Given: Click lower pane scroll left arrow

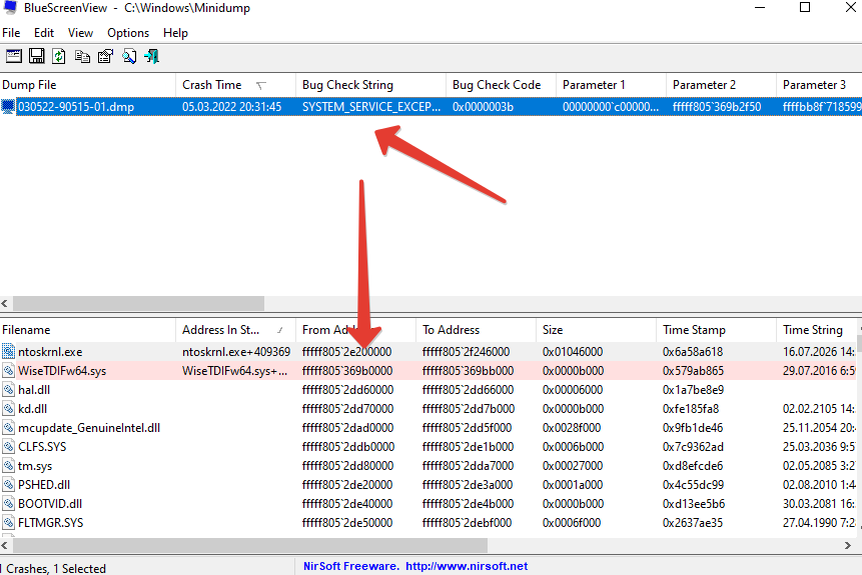Looking at the screenshot, I should [x=5, y=545].
